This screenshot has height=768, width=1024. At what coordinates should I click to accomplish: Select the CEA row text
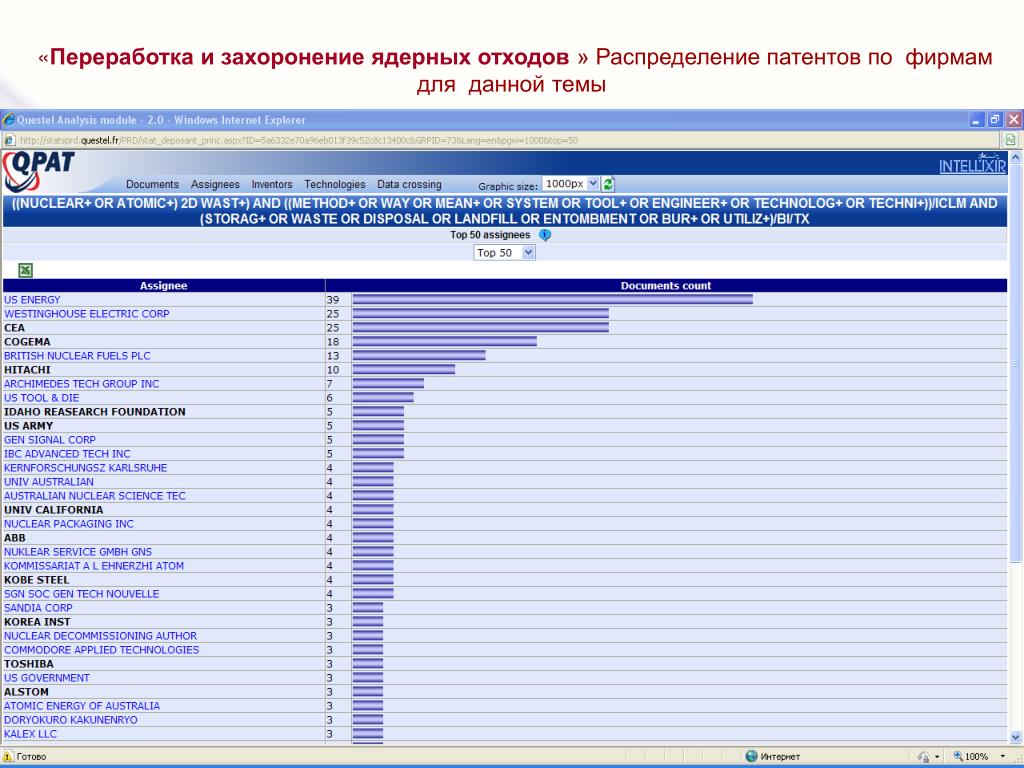point(14,328)
